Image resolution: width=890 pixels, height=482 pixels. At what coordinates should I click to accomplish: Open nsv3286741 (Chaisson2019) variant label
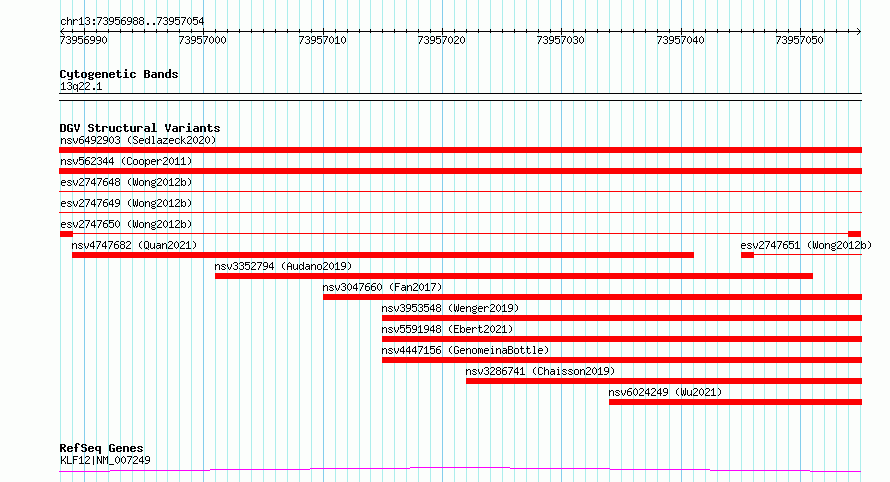click(x=540, y=371)
